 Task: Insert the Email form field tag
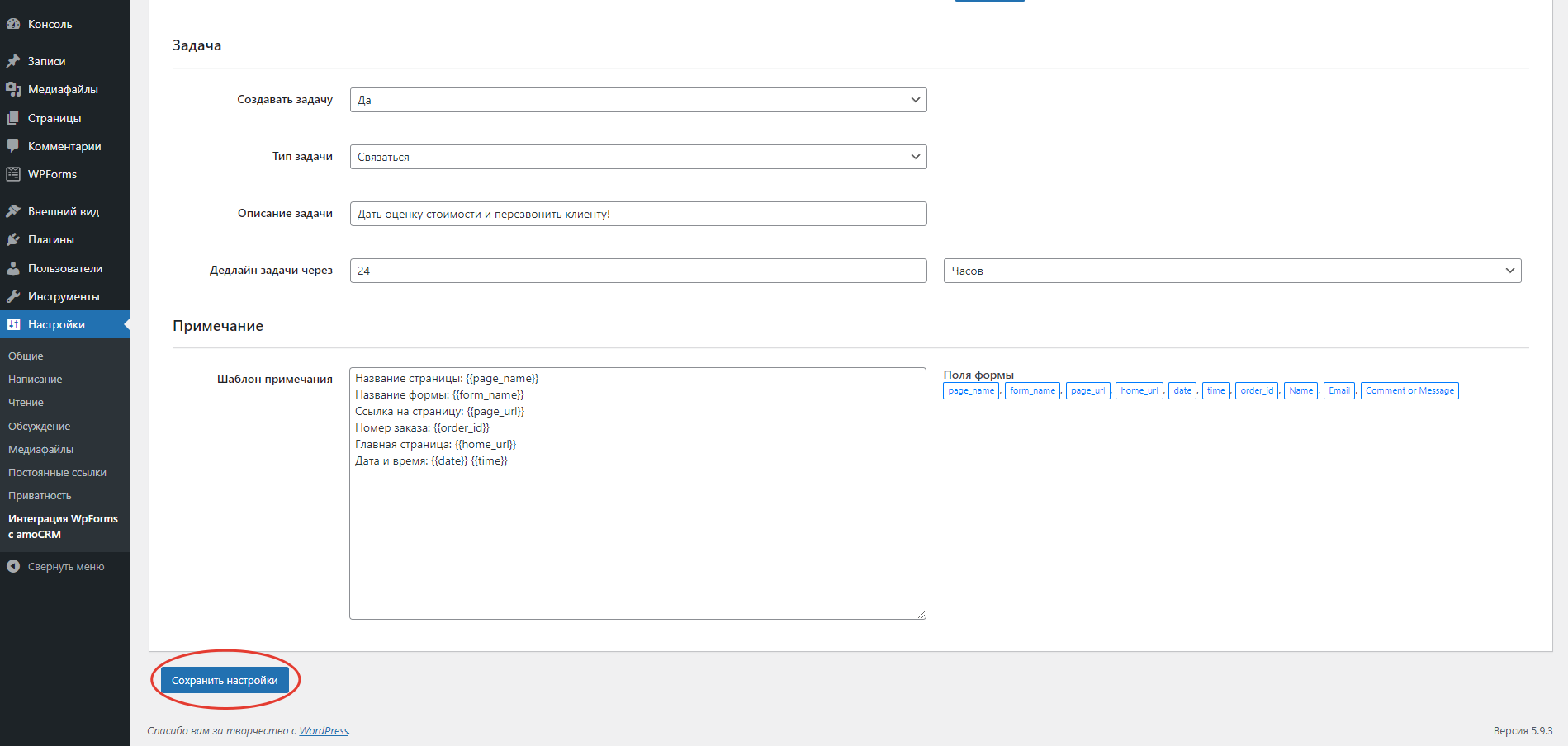1338,390
